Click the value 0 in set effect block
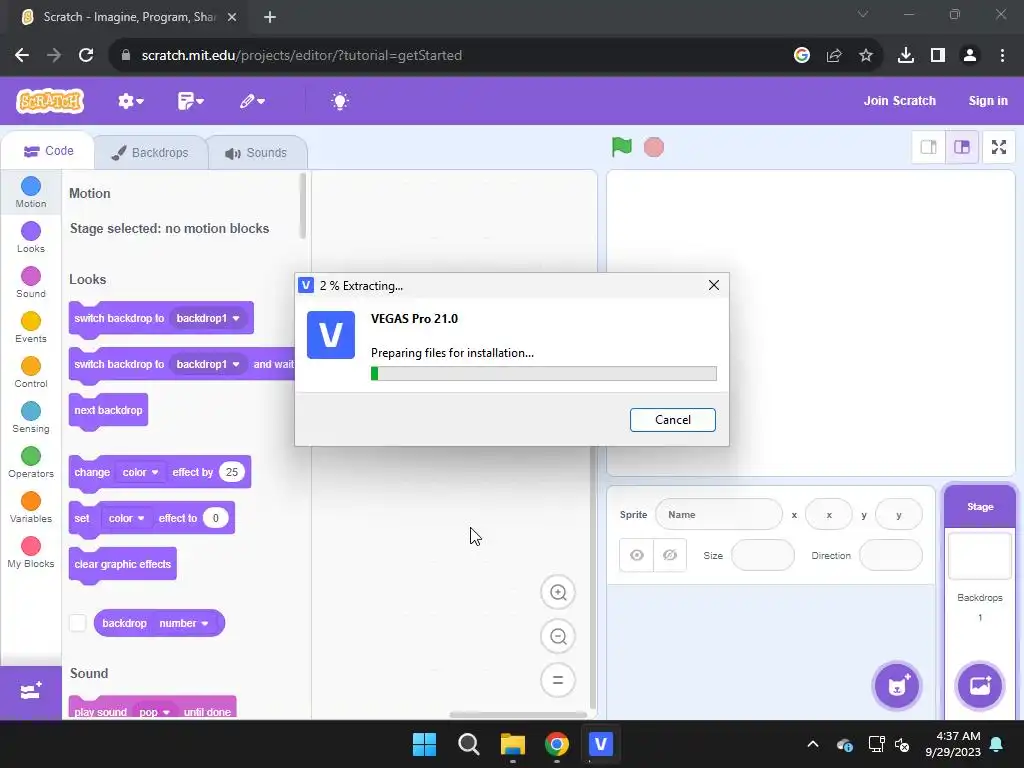 click(216, 518)
